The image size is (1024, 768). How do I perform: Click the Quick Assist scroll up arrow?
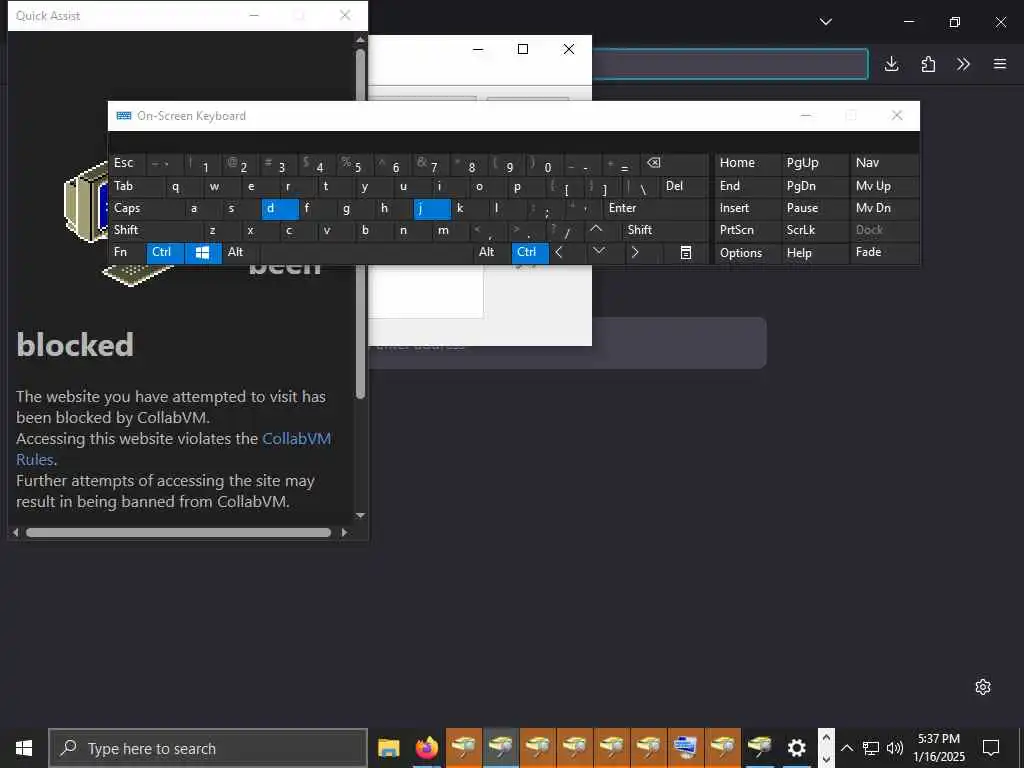360,40
